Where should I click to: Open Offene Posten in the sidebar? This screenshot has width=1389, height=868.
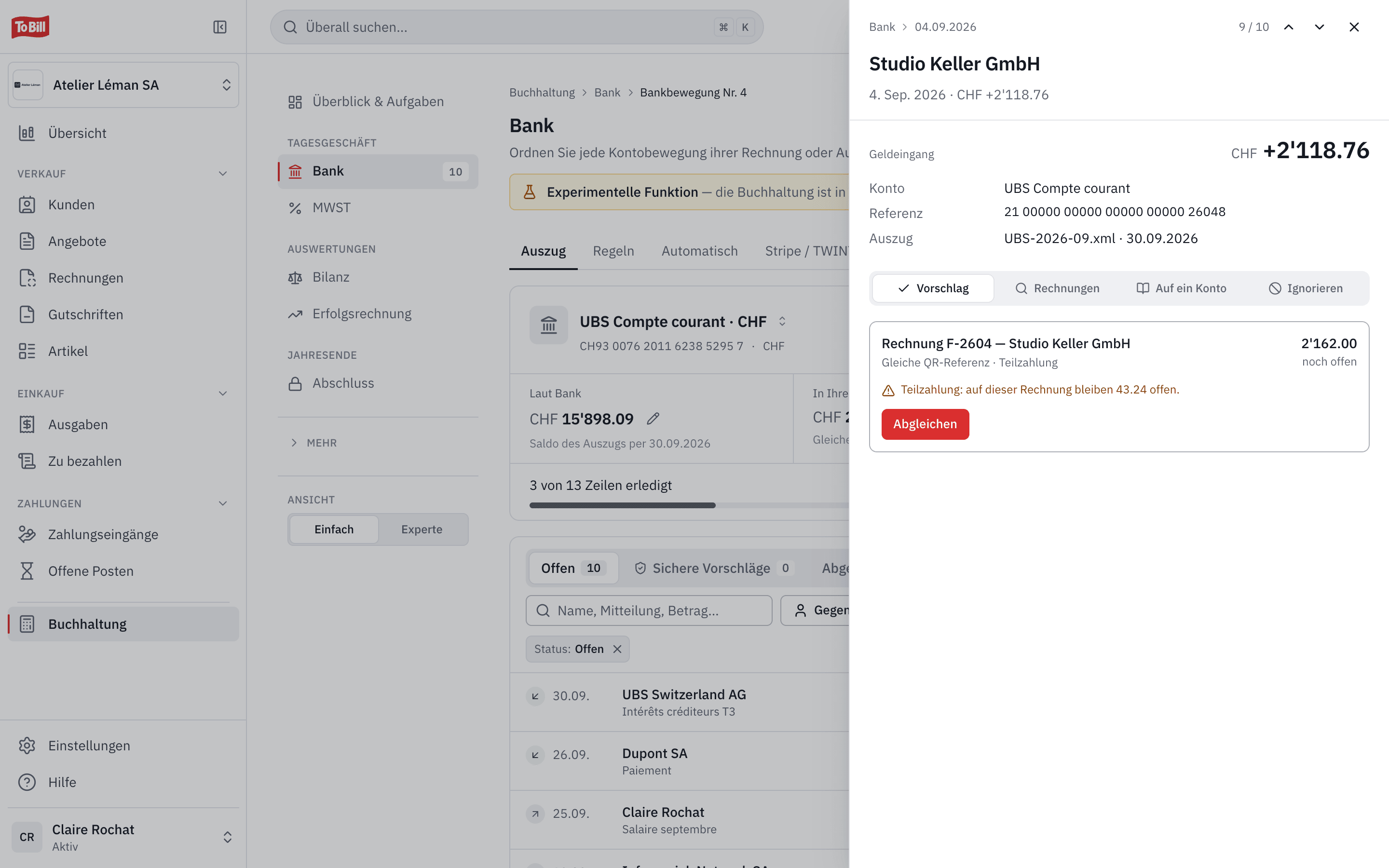tap(123, 571)
